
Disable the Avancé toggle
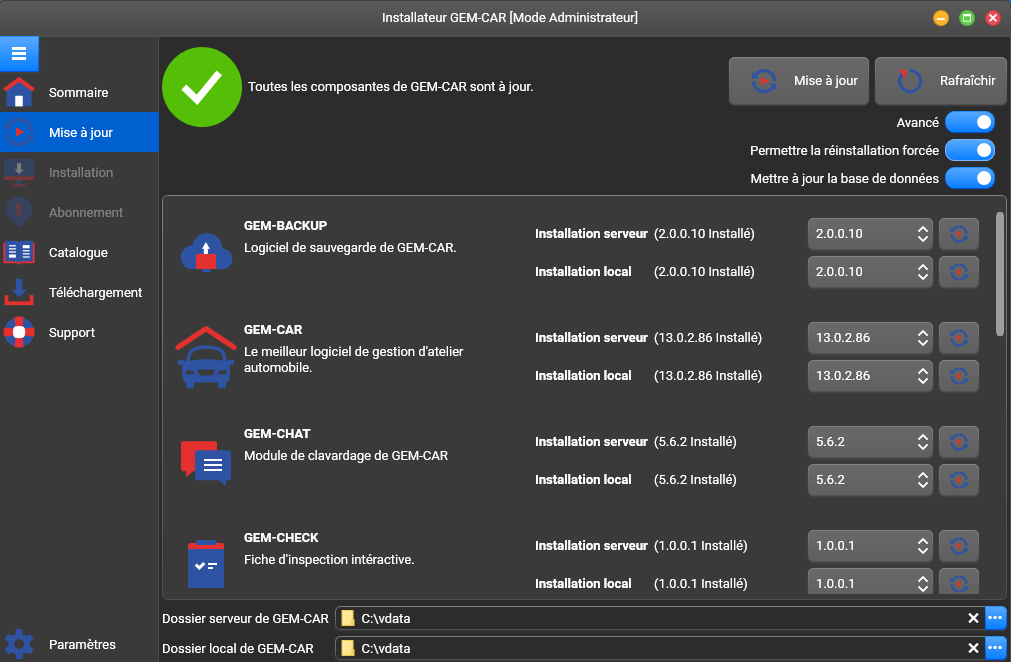(x=970, y=122)
